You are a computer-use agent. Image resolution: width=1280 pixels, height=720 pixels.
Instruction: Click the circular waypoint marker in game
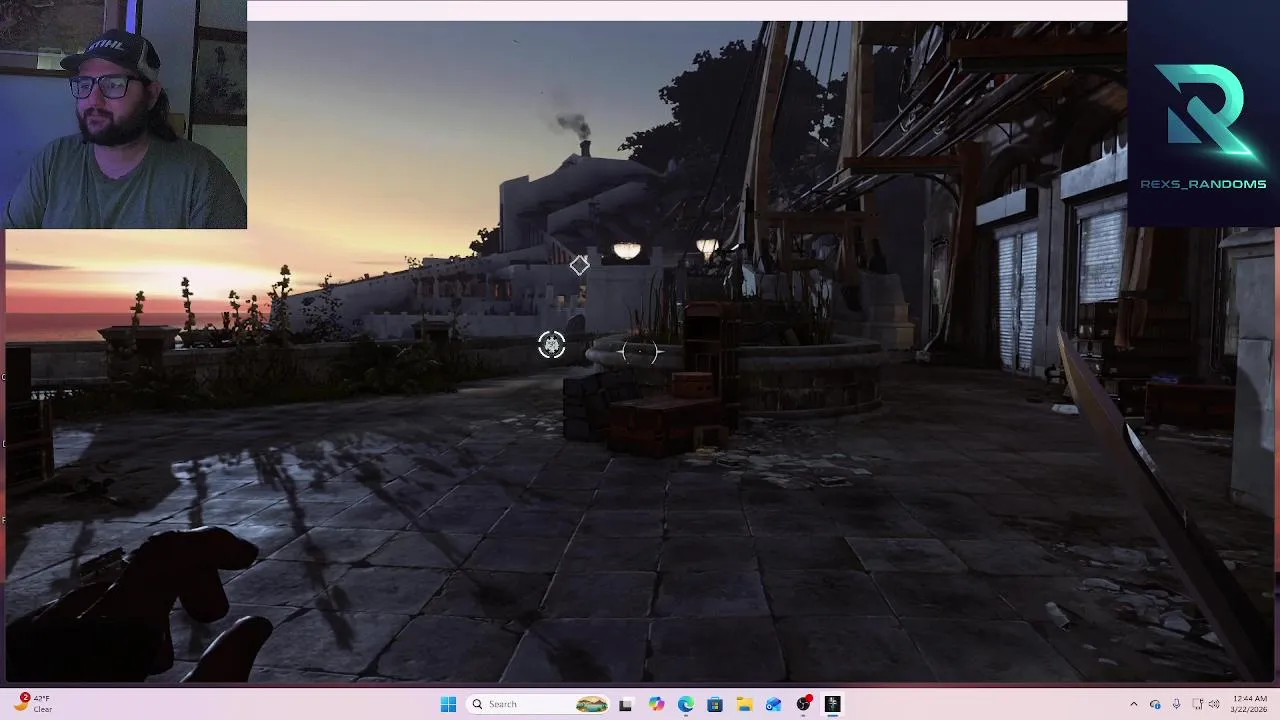(x=551, y=345)
